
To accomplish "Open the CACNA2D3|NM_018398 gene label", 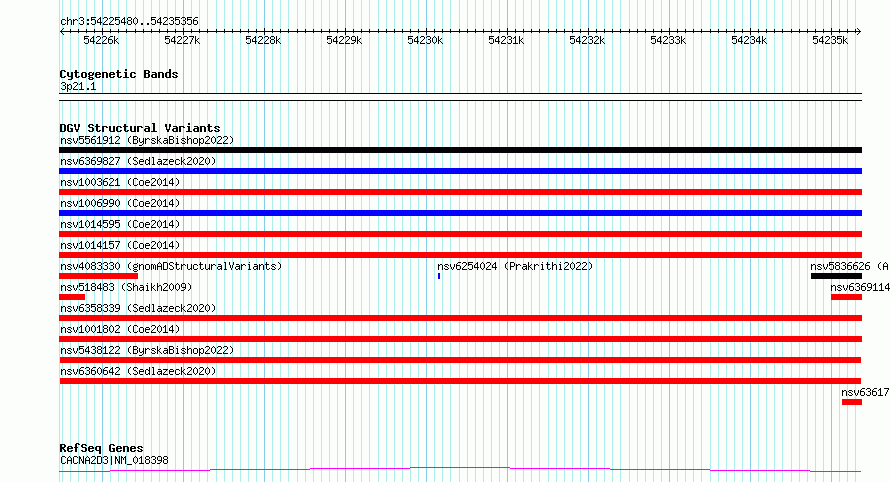I will pyautogui.click(x=114, y=460).
